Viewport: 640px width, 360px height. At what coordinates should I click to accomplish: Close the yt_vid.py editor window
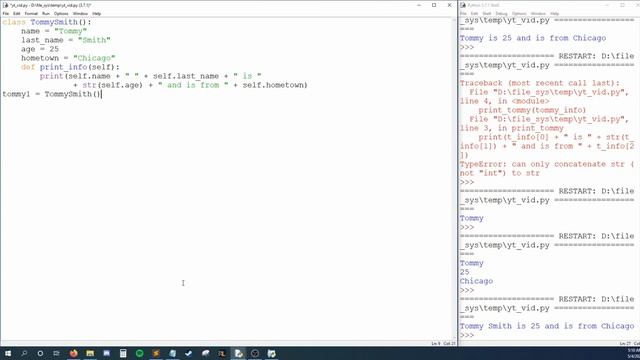tap(449, 5)
